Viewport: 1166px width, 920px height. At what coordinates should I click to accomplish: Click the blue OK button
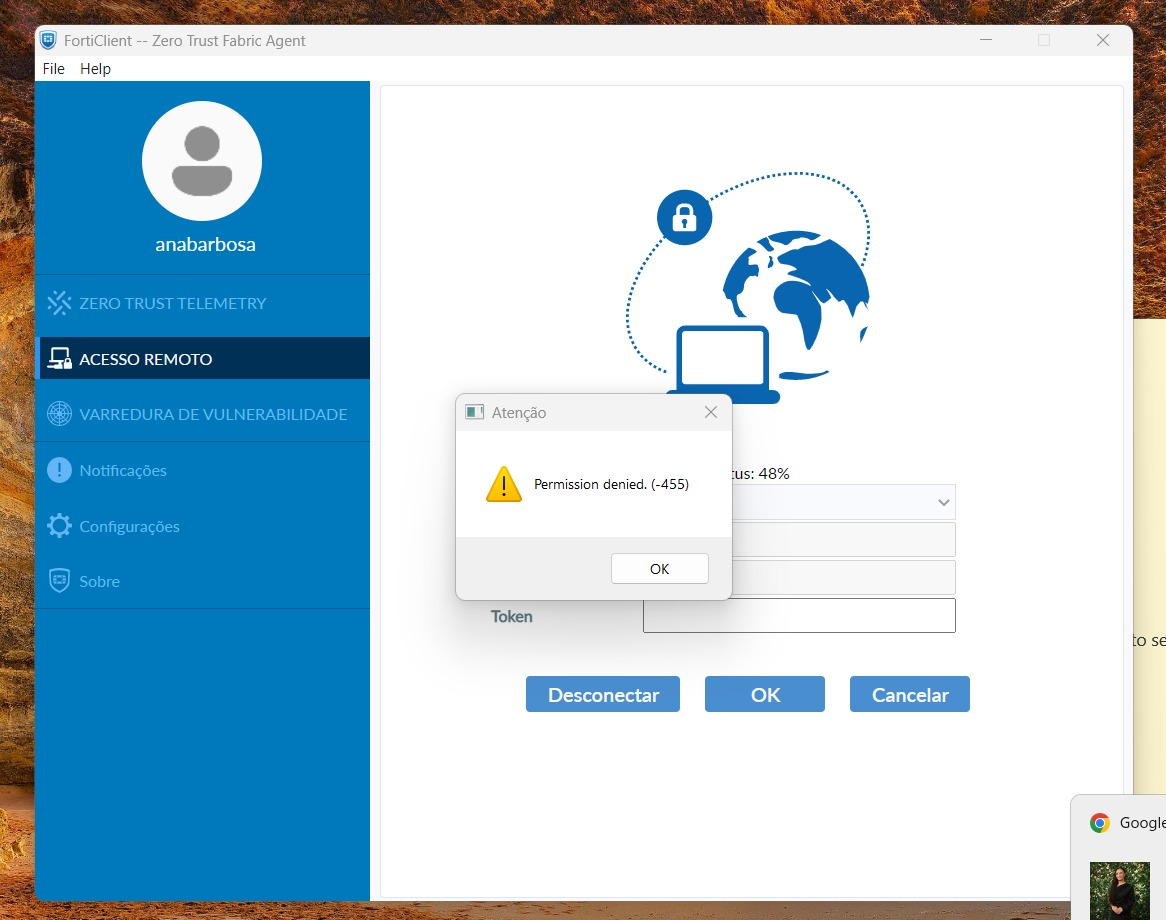[764, 695]
